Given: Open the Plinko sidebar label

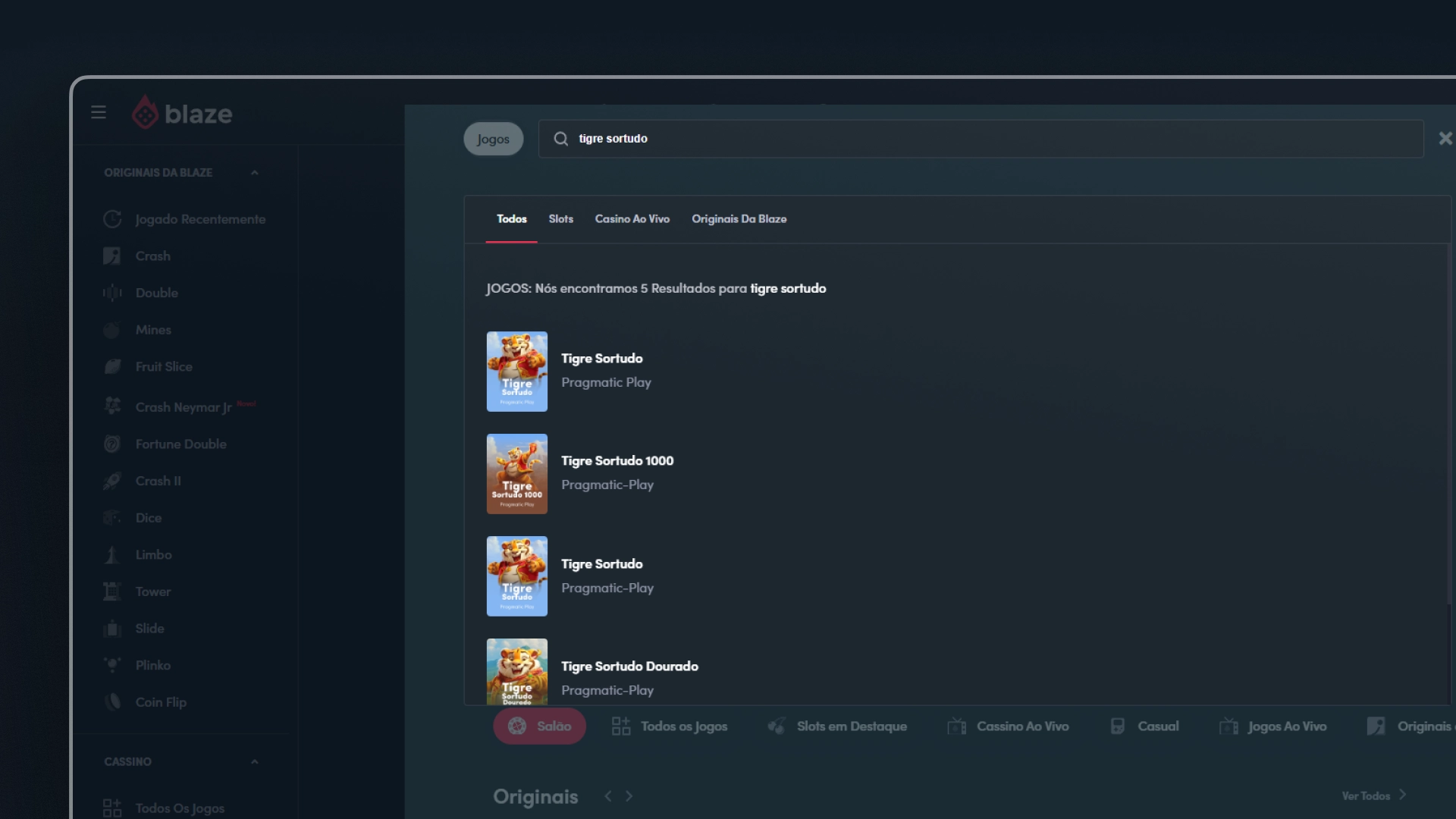Looking at the screenshot, I should point(153,665).
